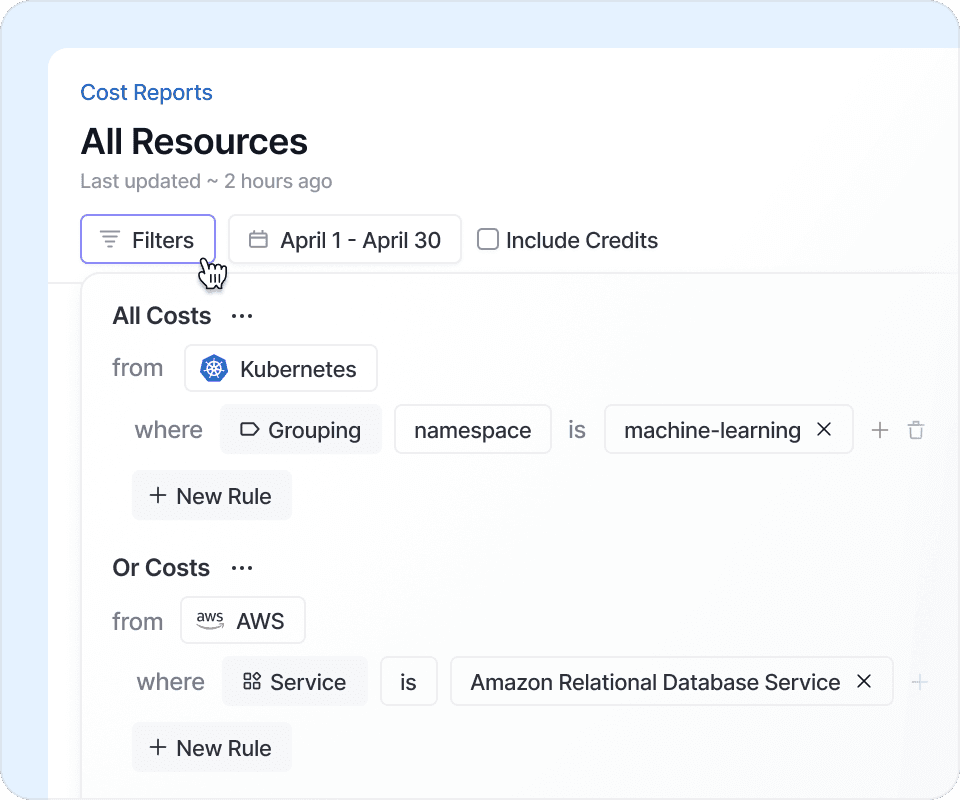
Task: Delete the namespace rule with trash icon
Action: [915, 430]
